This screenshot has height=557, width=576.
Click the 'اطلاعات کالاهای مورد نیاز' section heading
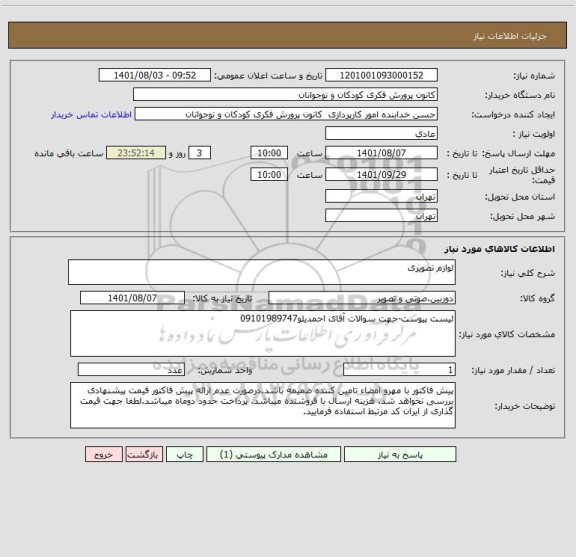point(500,249)
